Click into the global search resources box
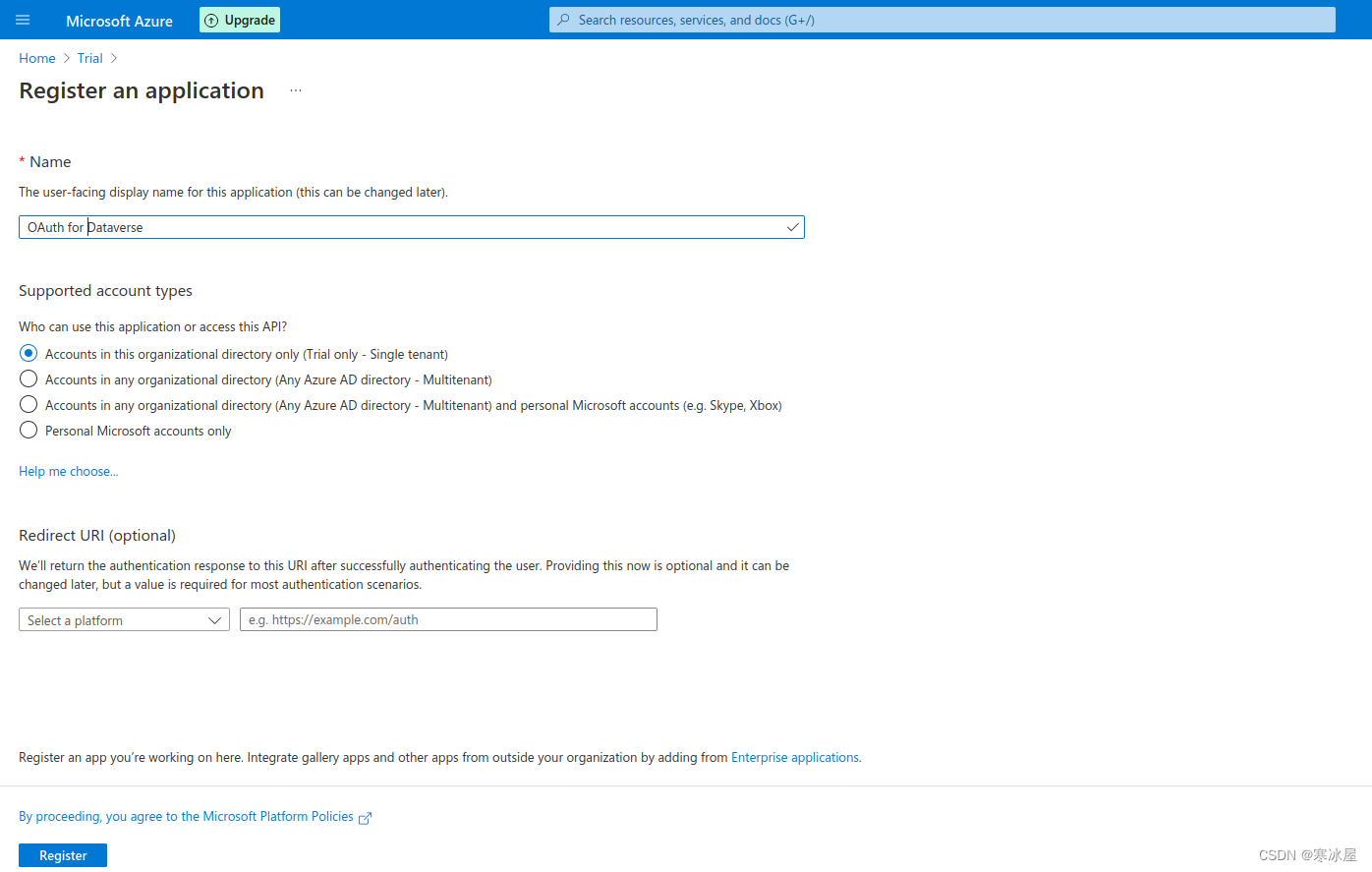Viewport: 1372px width, 872px height. [943, 20]
